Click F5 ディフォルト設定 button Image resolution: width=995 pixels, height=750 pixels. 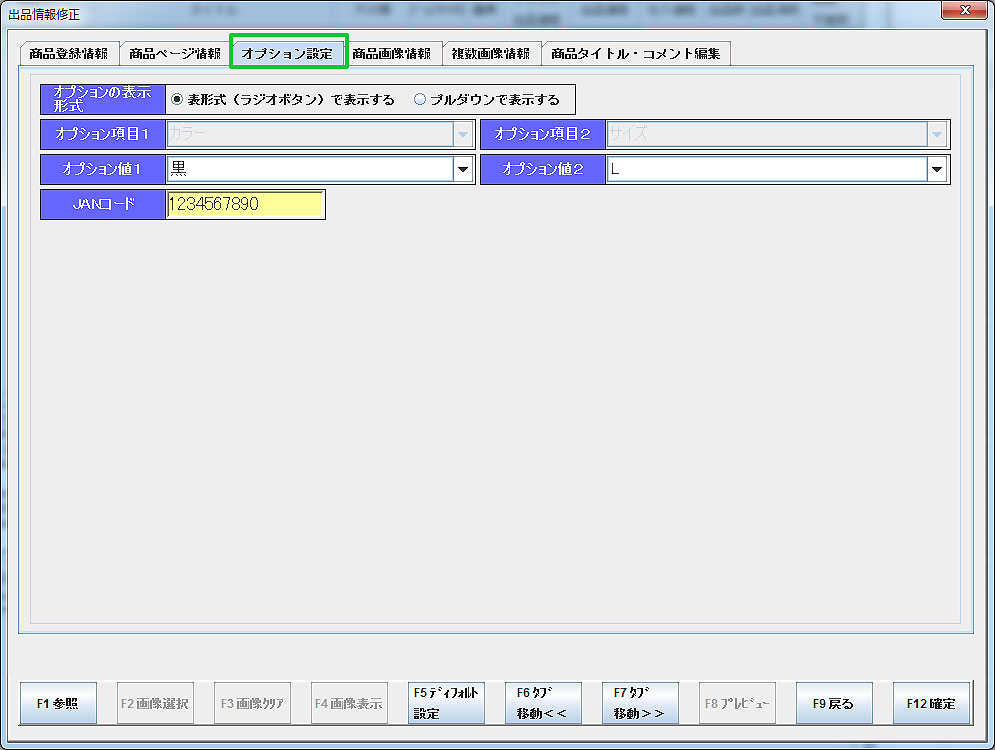(447, 703)
